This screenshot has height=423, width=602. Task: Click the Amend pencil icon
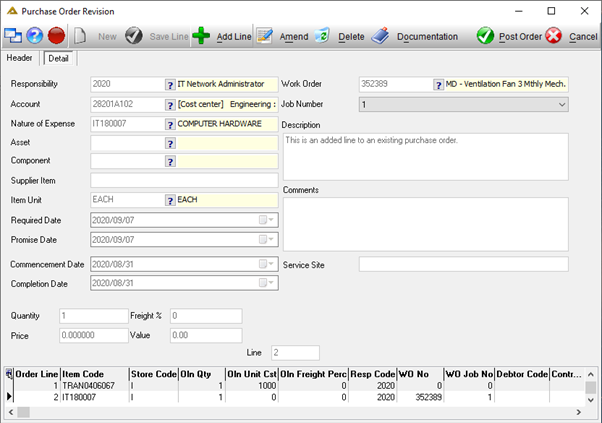point(265,36)
